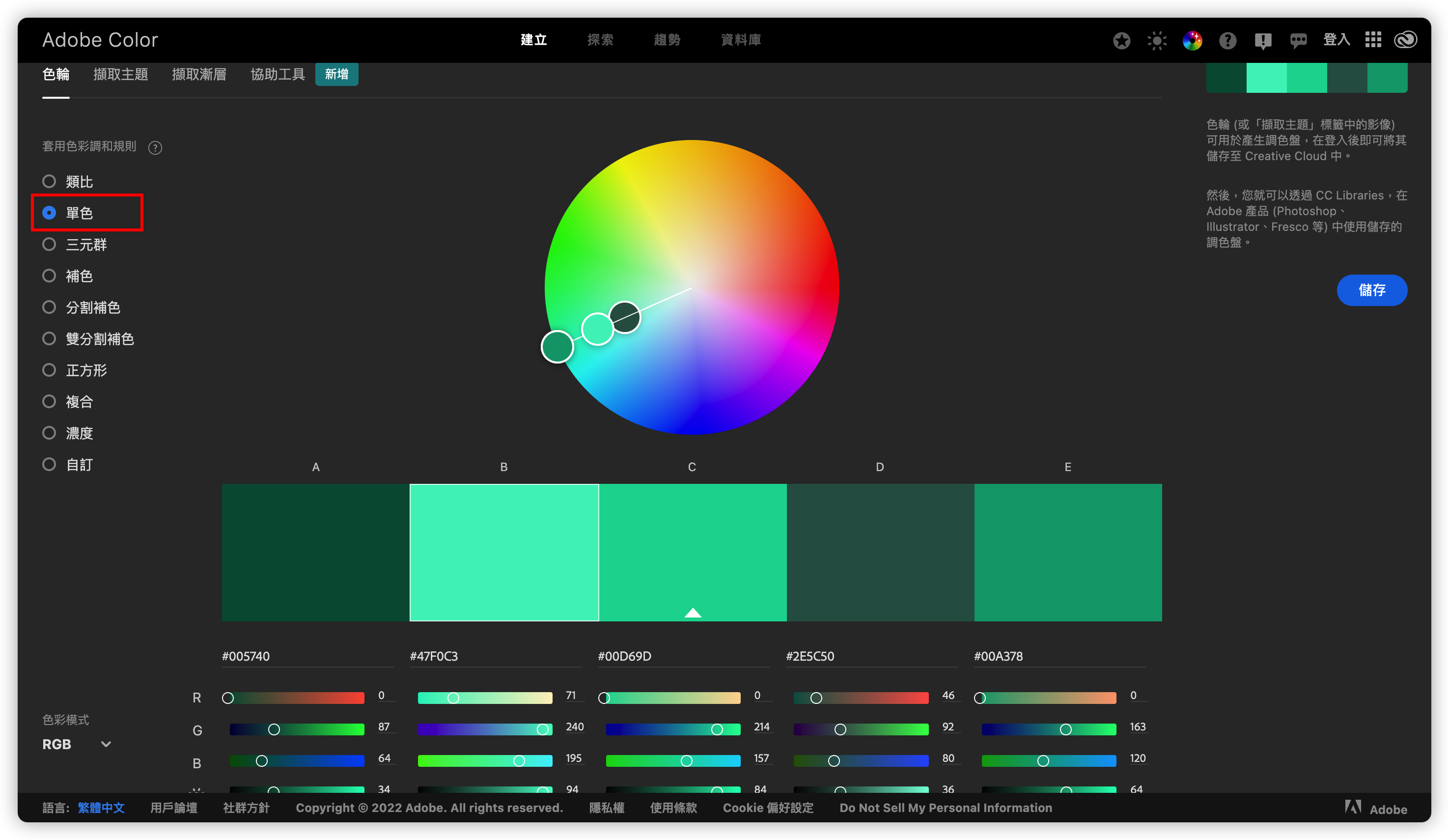The image size is (1449, 840).
Task: Click the outer green marker at wheel edge
Action: click(557, 347)
